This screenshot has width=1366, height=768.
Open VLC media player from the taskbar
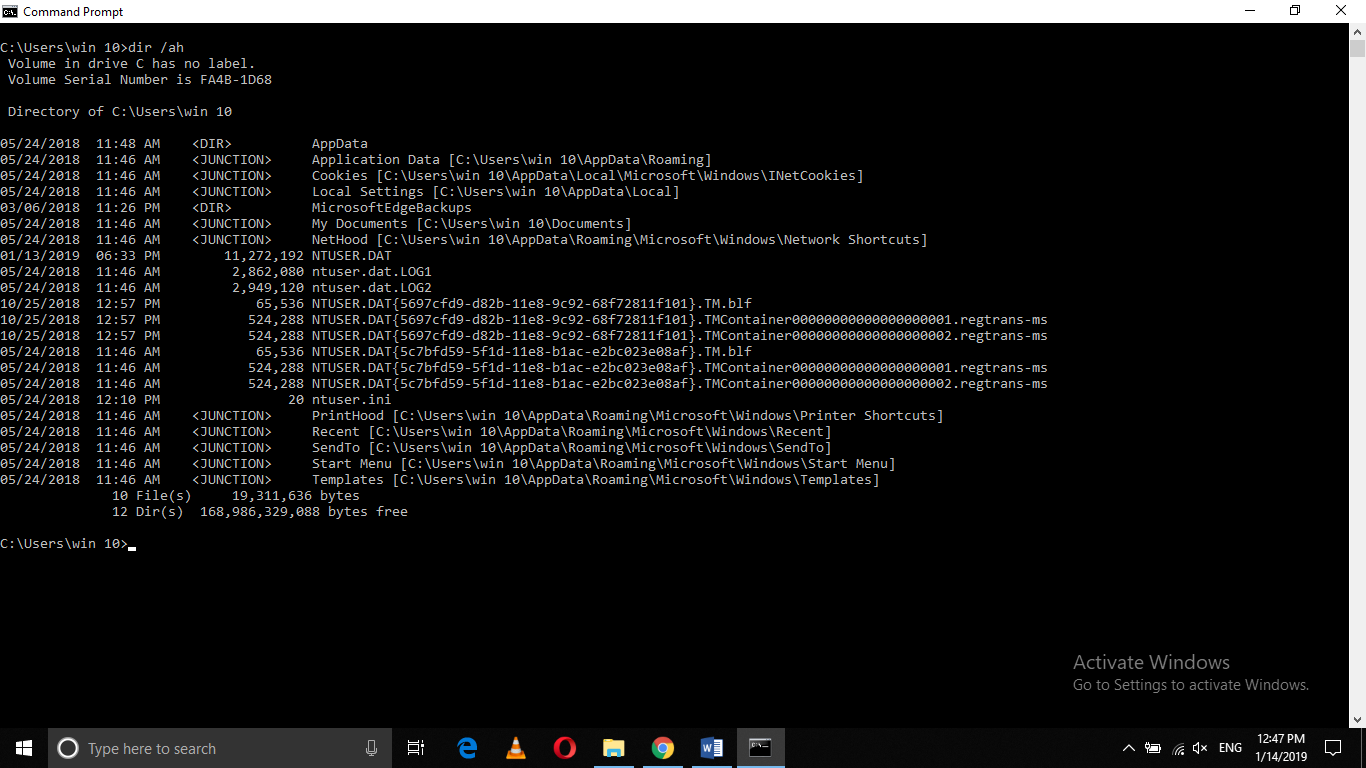515,747
